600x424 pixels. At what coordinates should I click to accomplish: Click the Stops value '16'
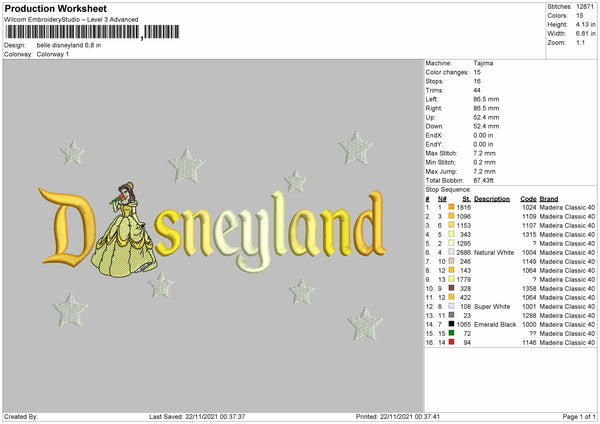(477, 81)
